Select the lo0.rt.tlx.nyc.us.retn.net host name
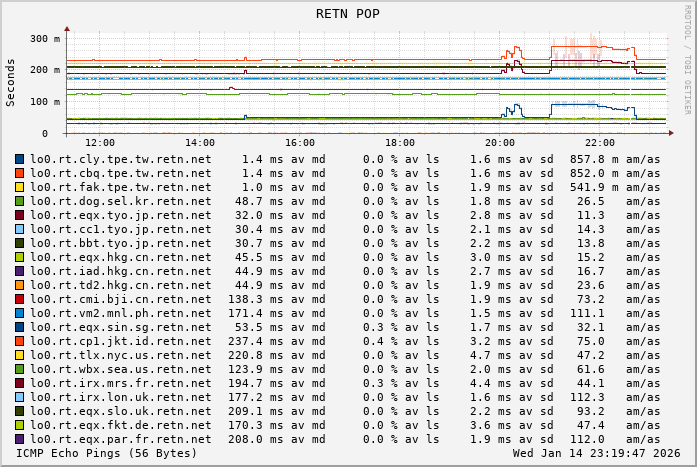Image resolution: width=697 pixels, height=467 pixels. coord(121,355)
